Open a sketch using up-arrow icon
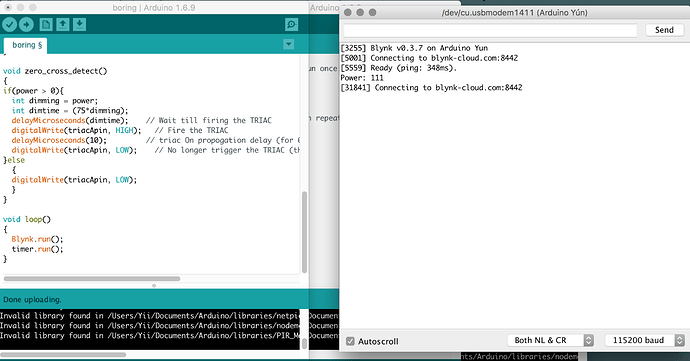This screenshot has height=361, width=690. click(x=62, y=25)
